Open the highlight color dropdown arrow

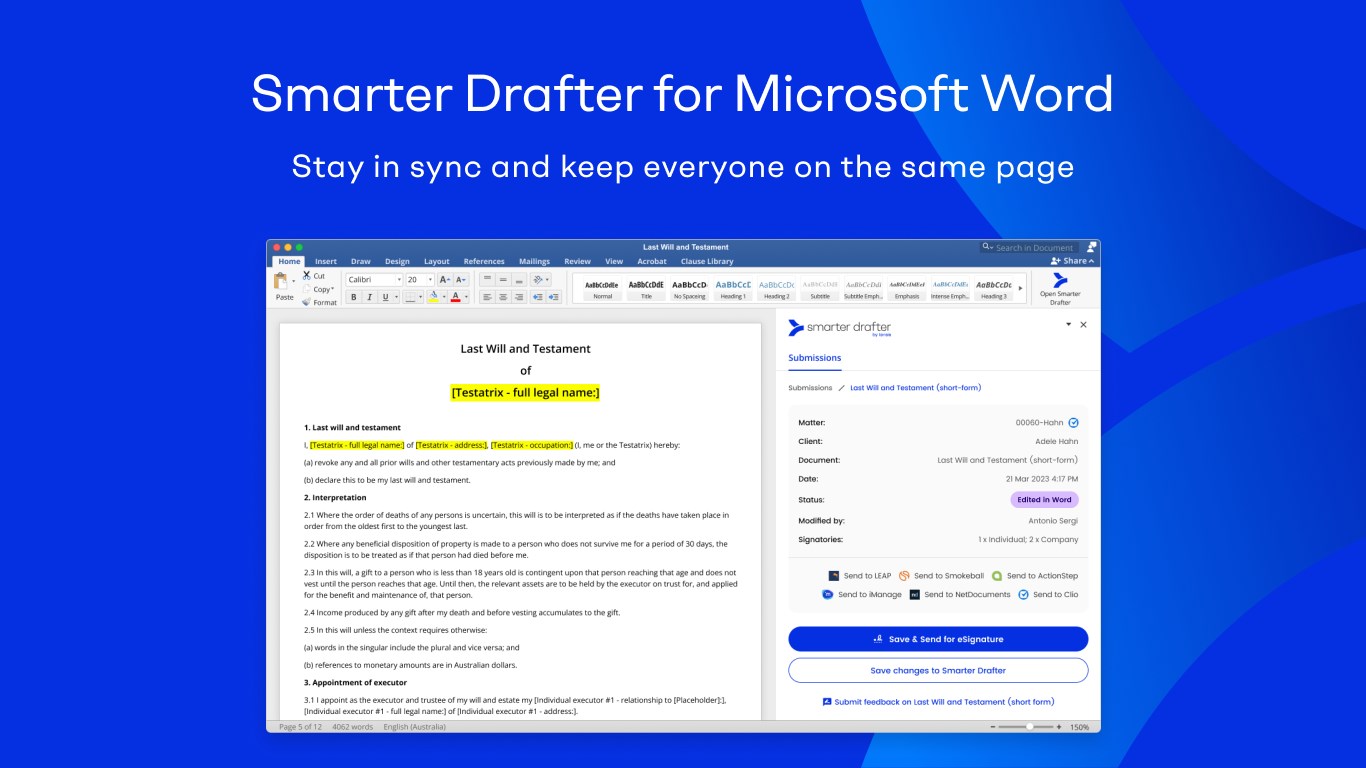444,297
